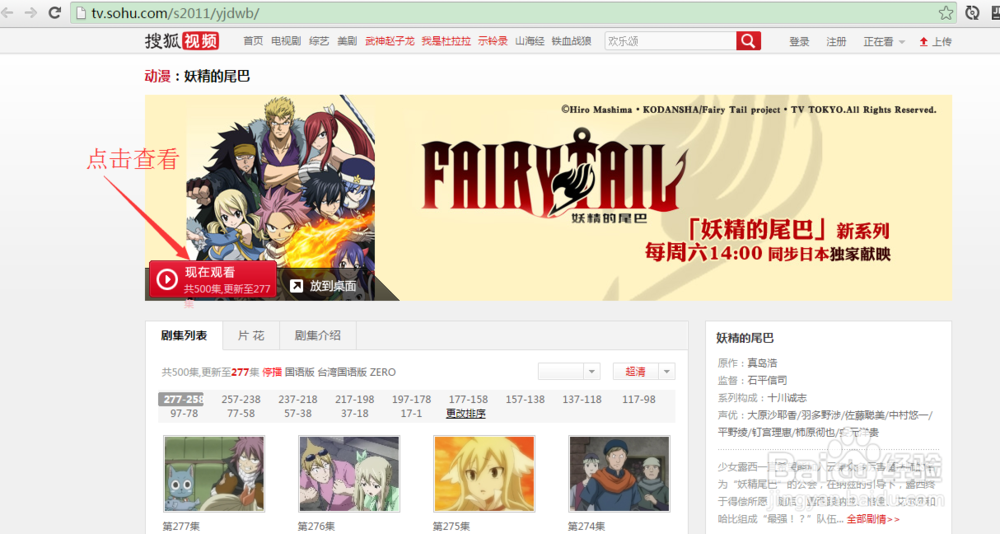Open the 美剧 nav link

(x=347, y=41)
